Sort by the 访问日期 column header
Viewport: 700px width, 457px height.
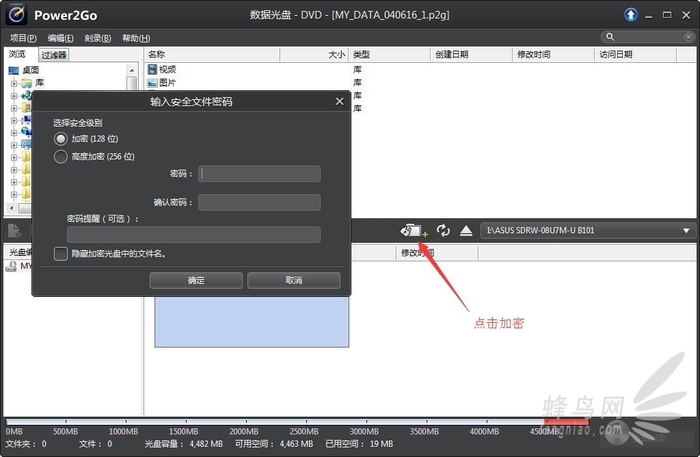coord(636,54)
